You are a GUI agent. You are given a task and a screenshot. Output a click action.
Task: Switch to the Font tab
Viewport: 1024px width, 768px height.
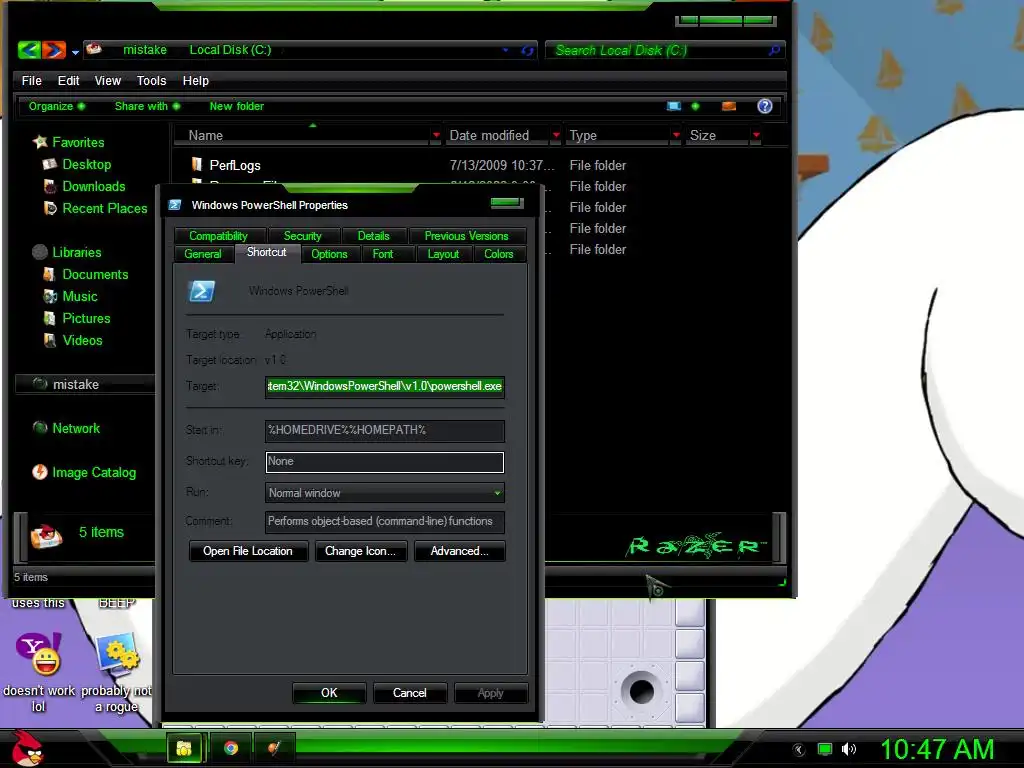[383, 254]
